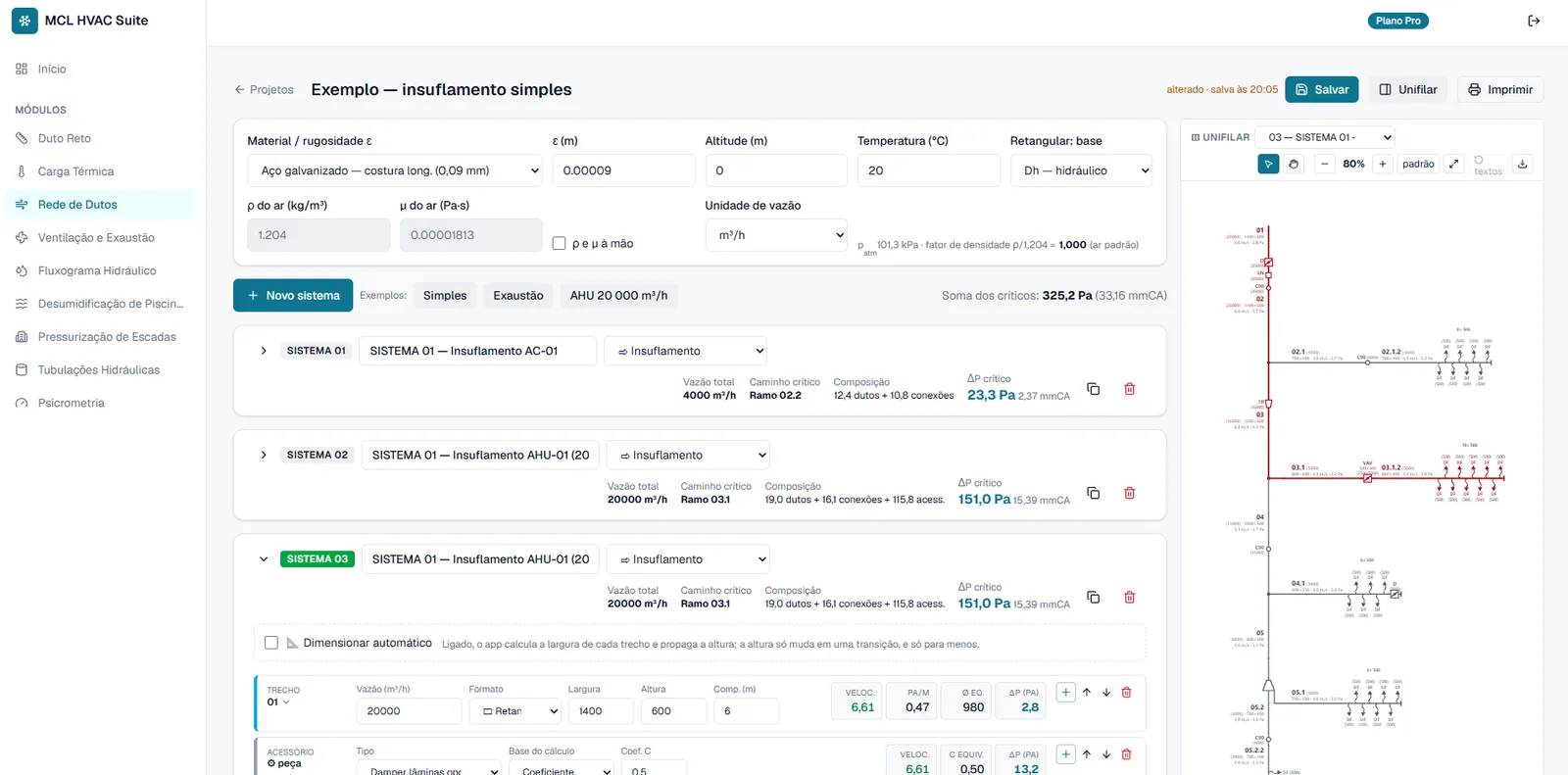Collapse the SISTEMA 03 card
This screenshot has width=1568, height=775.
coord(264,559)
